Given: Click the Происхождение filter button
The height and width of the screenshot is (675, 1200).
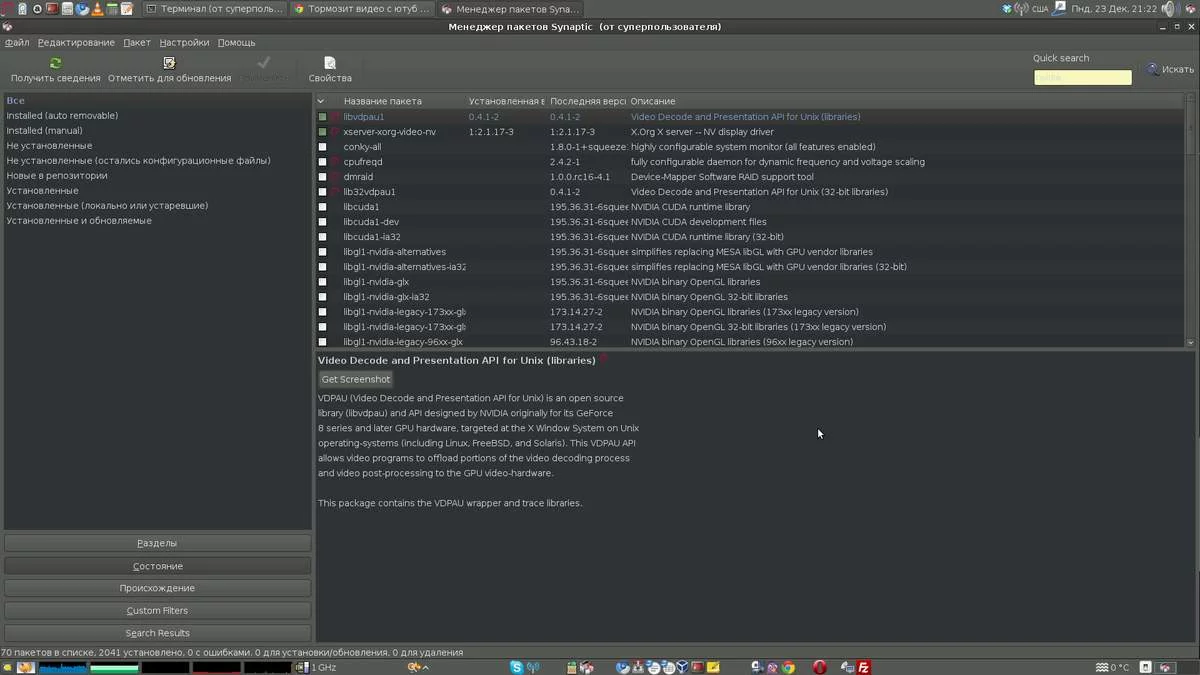Looking at the screenshot, I should 157,588.
